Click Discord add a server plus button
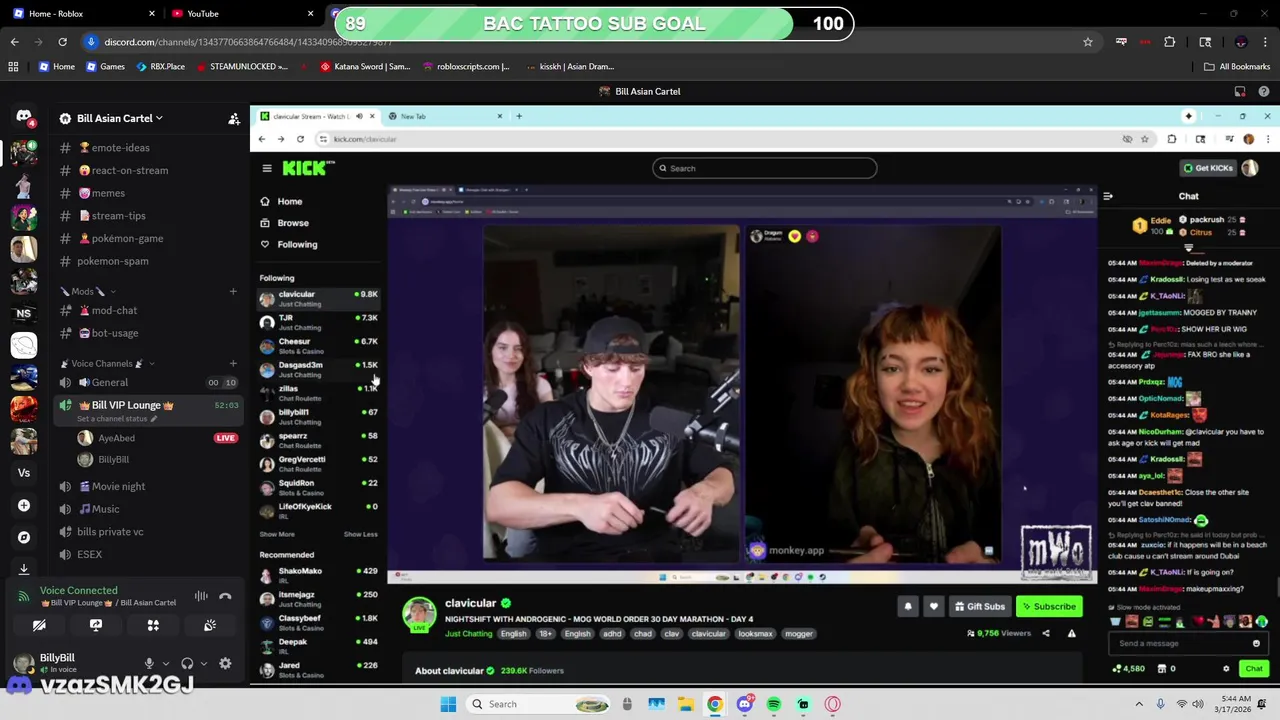This screenshot has width=1280, height=720. [x=24, y=505]
